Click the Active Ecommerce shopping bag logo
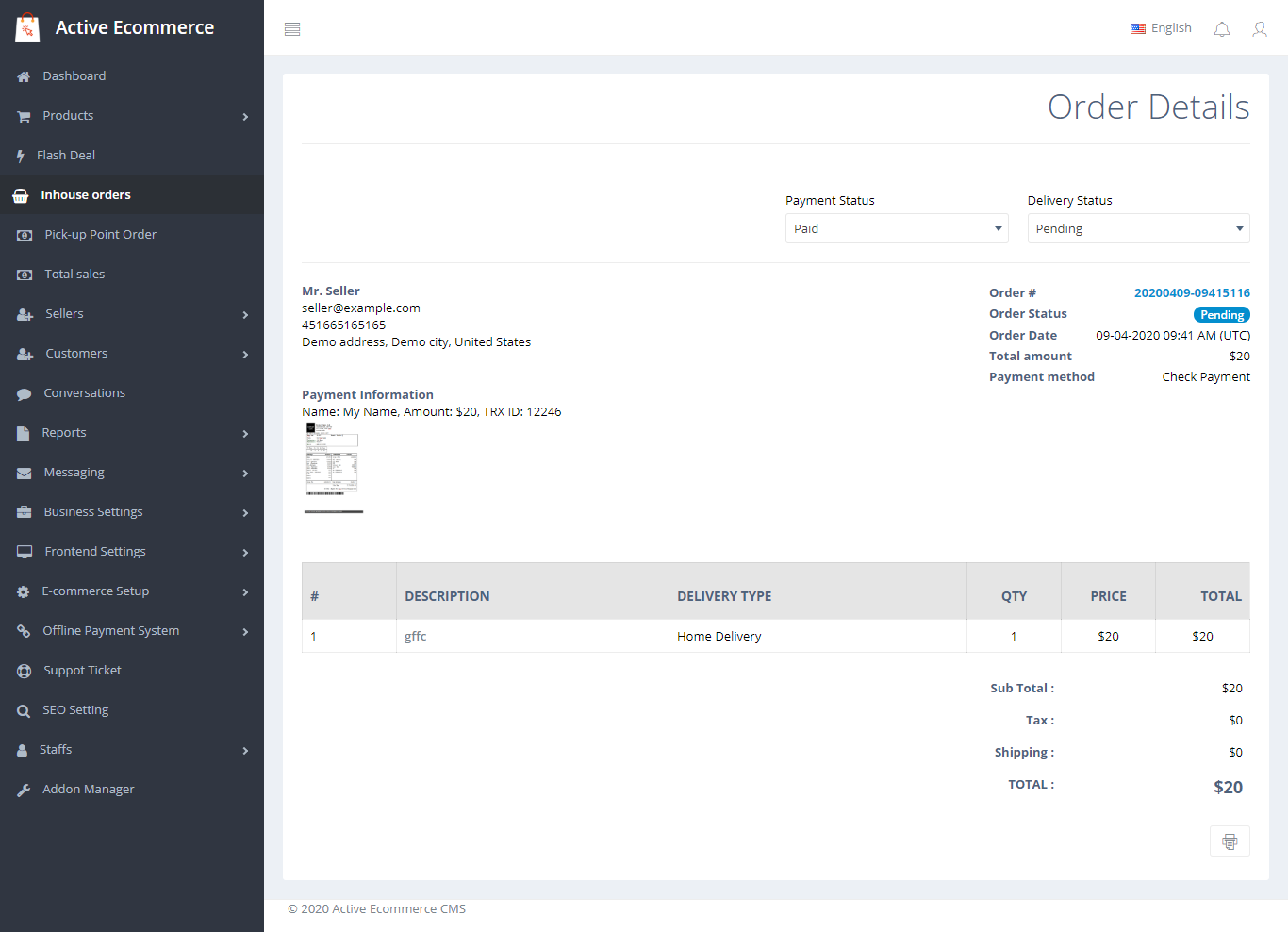Image resolution: width=1288 pixels, height=932 pixels. coord(27,28)
